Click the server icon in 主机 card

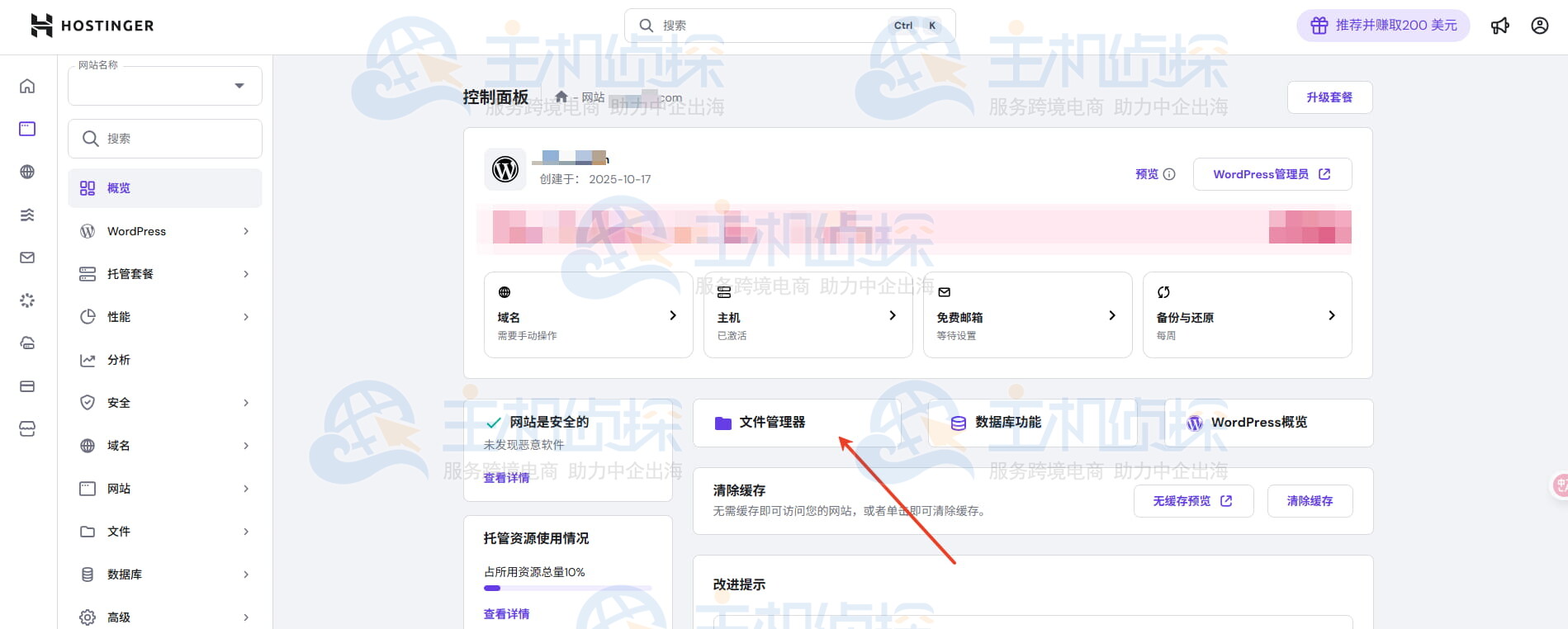[x=724, y=292]
